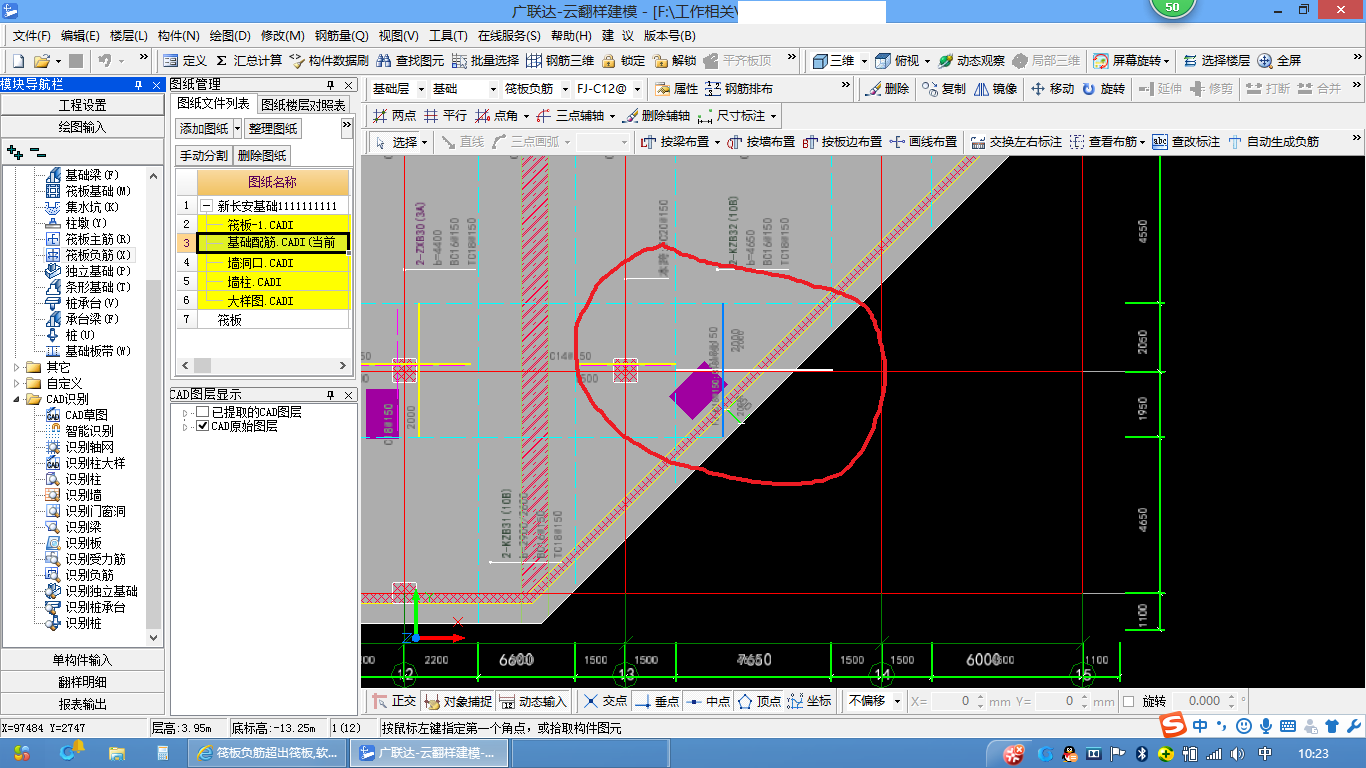The width and height of the screenshot is (1366, 768).
Task: Open the 文件(F) menu
Action: click(x=31, y=35)
